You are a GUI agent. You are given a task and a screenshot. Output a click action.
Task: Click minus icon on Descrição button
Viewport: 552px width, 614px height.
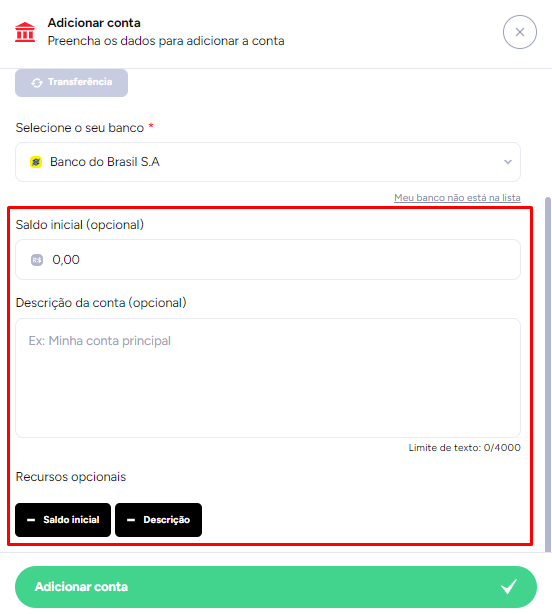click(131, 520)
